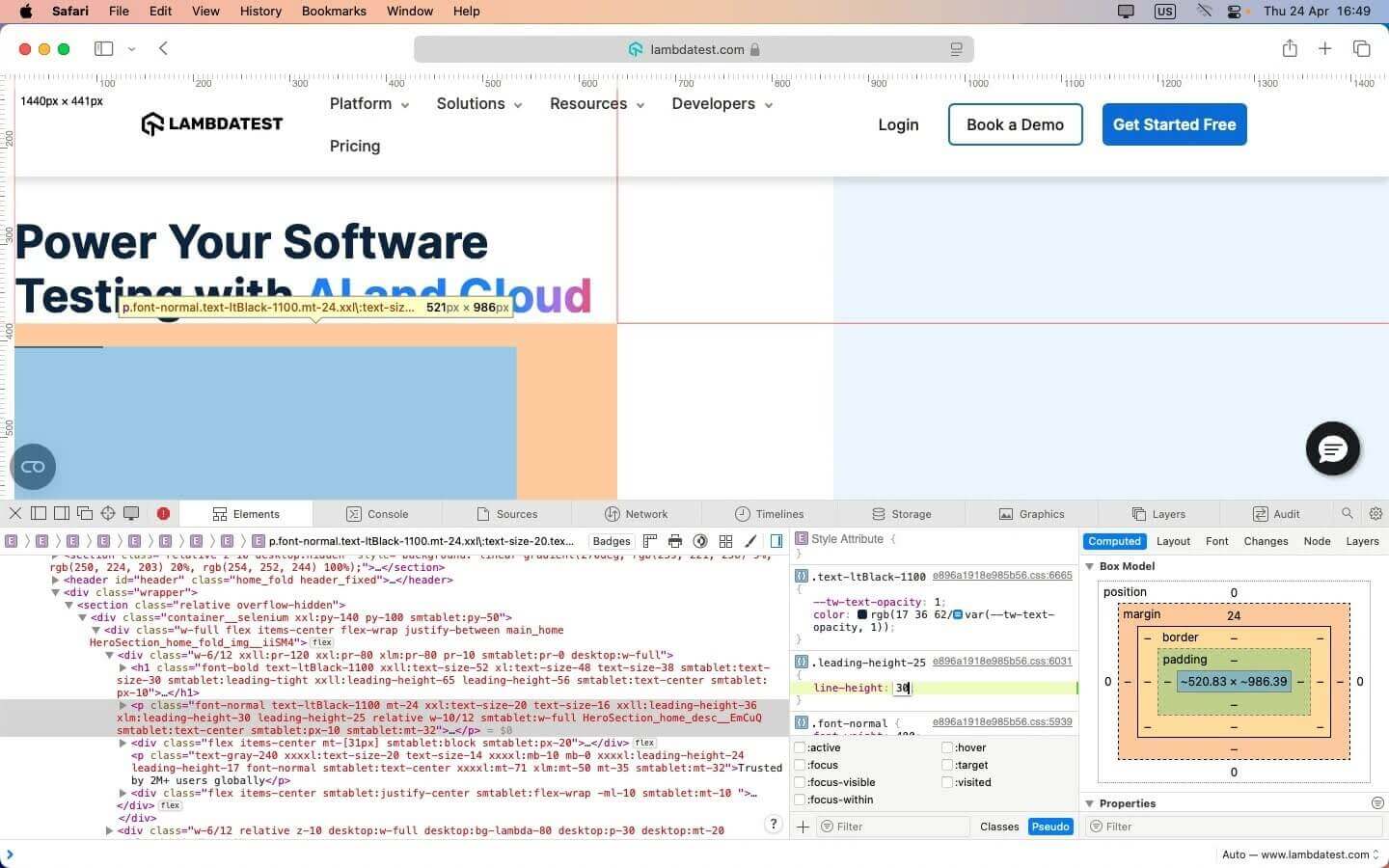The height and width of the screenshot is (868, 1389).
Task: Open the Safari Share icon
Action: click(x=1290, y=48)
